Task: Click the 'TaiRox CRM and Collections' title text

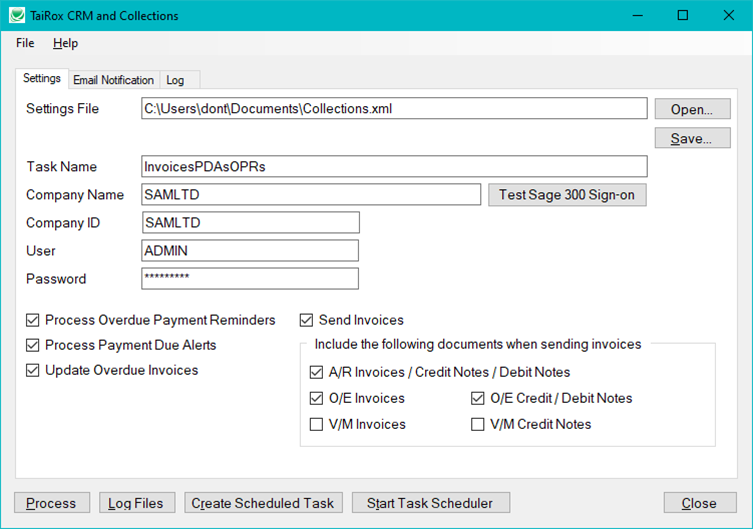Action: tap(104, 16)
